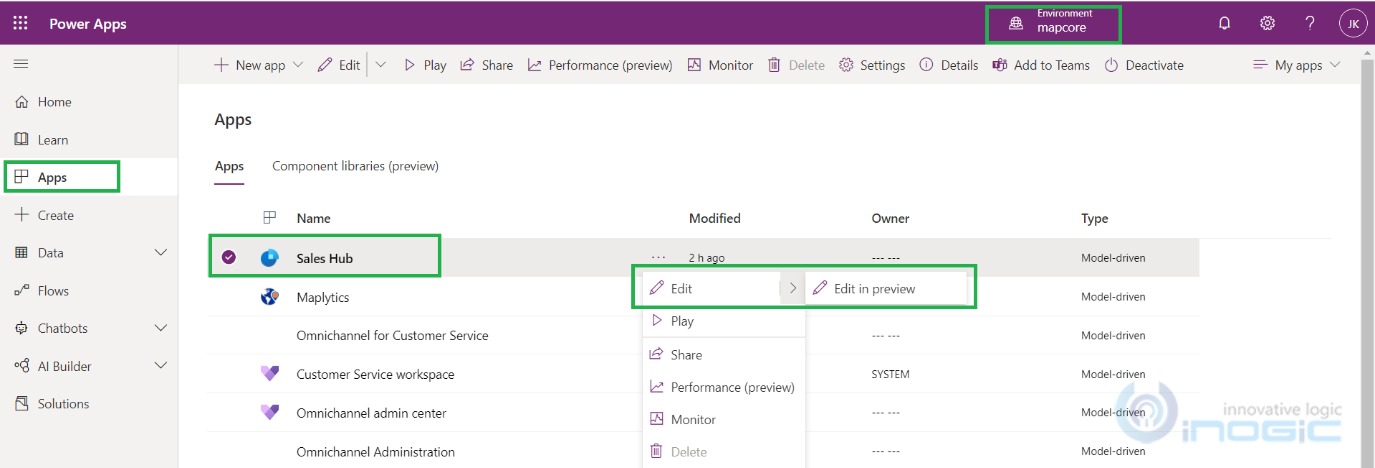Click Edit in the command bar
The image size is (1375, 468).
(x=339, y=65)
